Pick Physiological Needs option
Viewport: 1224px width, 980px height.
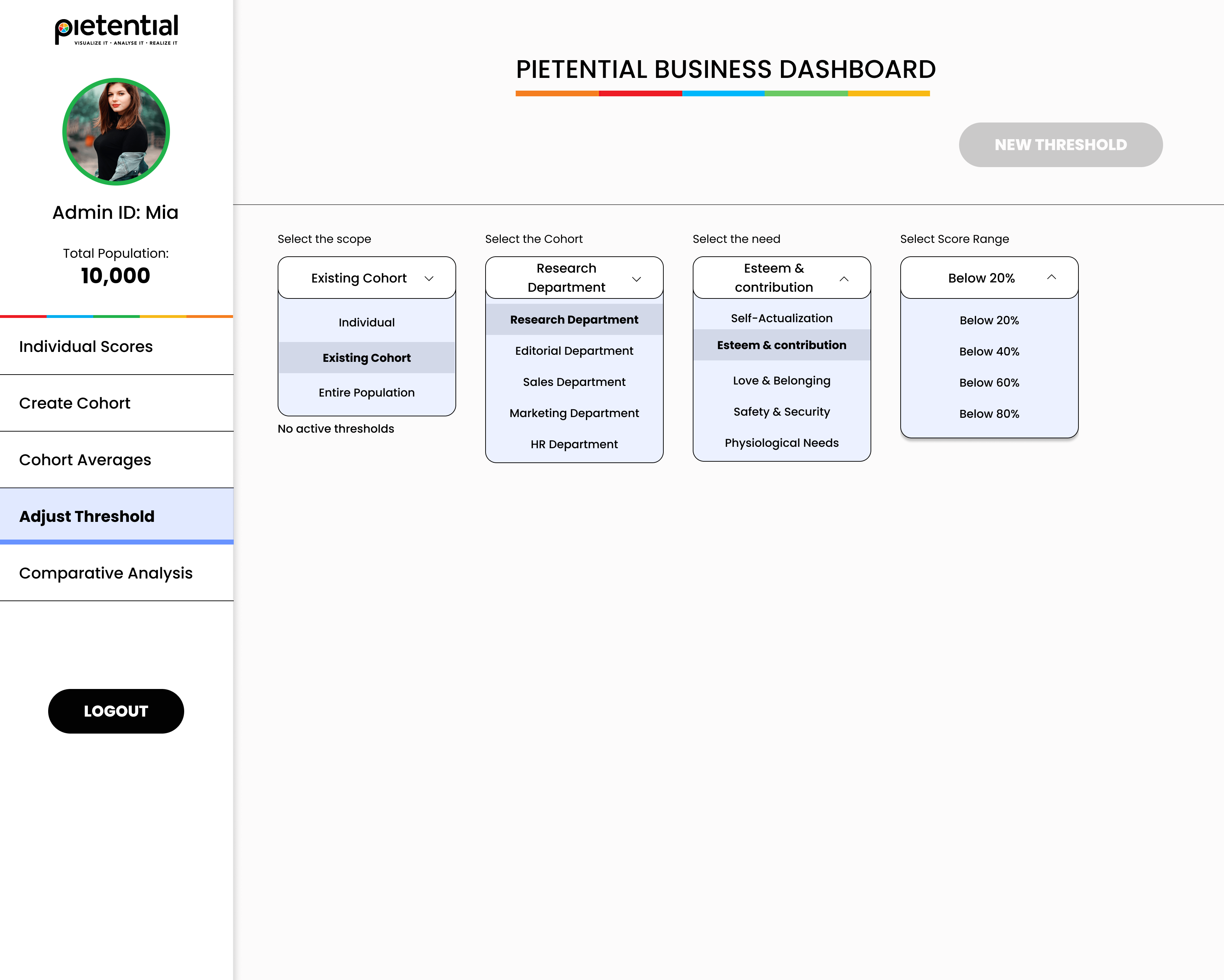[782, 443]
